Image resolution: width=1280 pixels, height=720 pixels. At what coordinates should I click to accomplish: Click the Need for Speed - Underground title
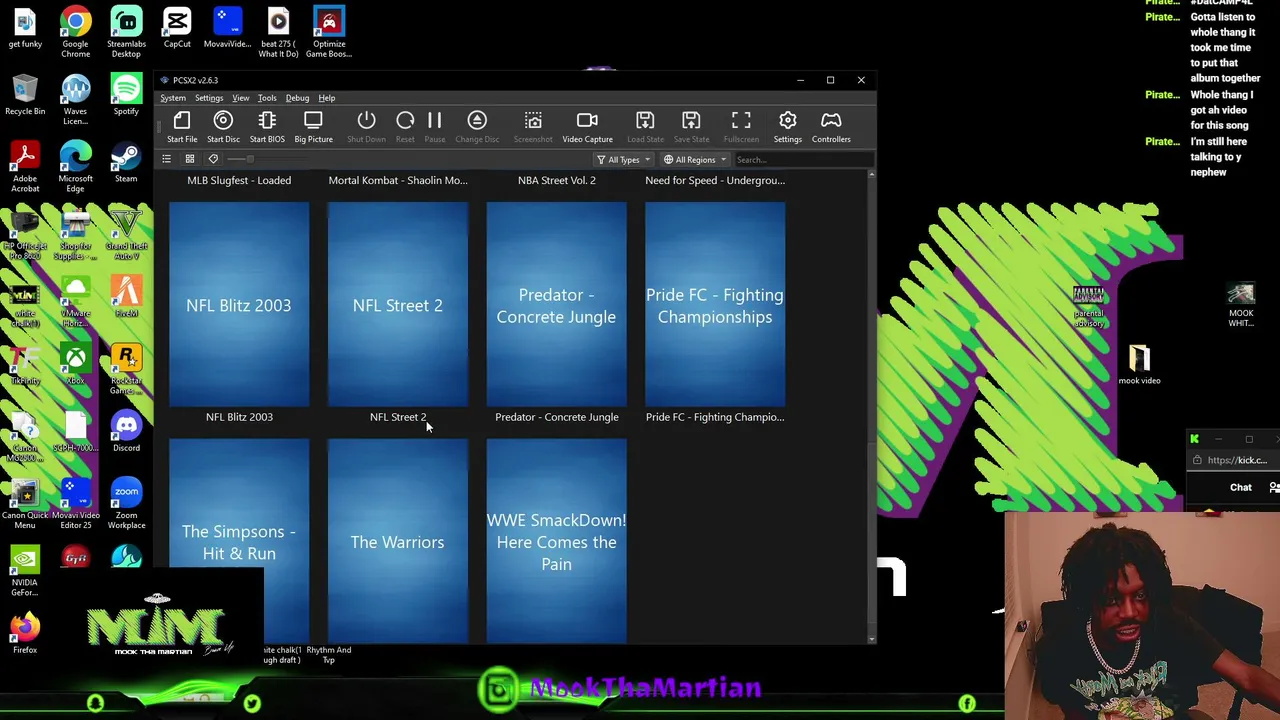pos(715,180)
